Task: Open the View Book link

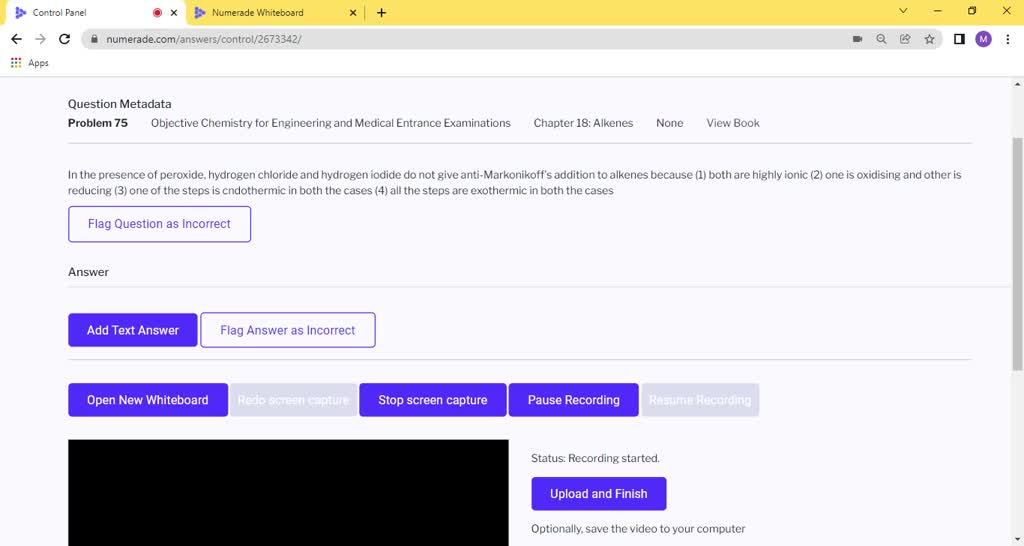Action: point(732,123)
